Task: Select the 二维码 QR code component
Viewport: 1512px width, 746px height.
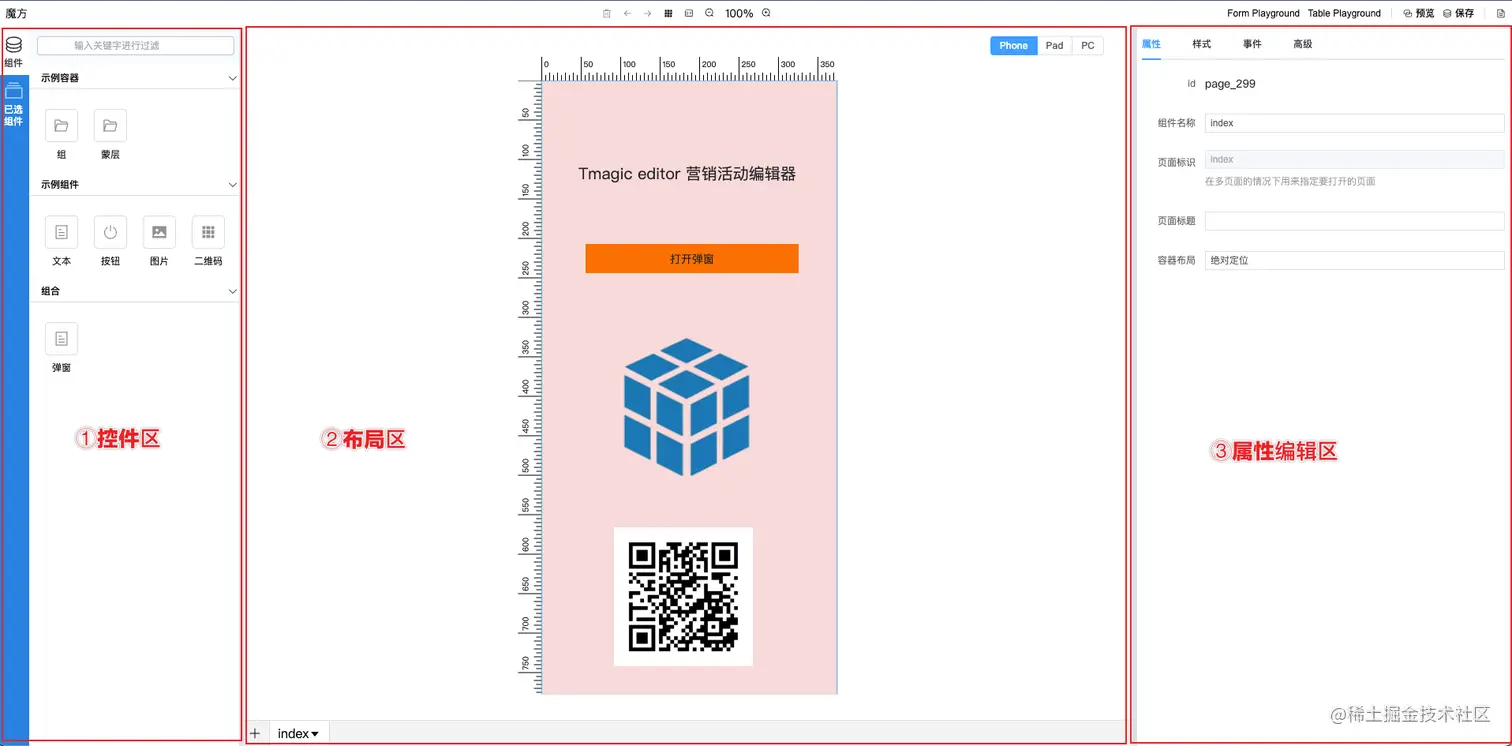Action: 208,241
